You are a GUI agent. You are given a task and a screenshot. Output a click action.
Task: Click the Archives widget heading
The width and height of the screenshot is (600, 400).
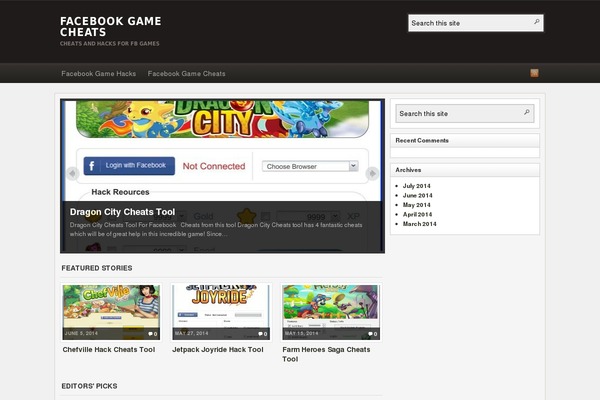pyautogui.click(x=408, y=170)
